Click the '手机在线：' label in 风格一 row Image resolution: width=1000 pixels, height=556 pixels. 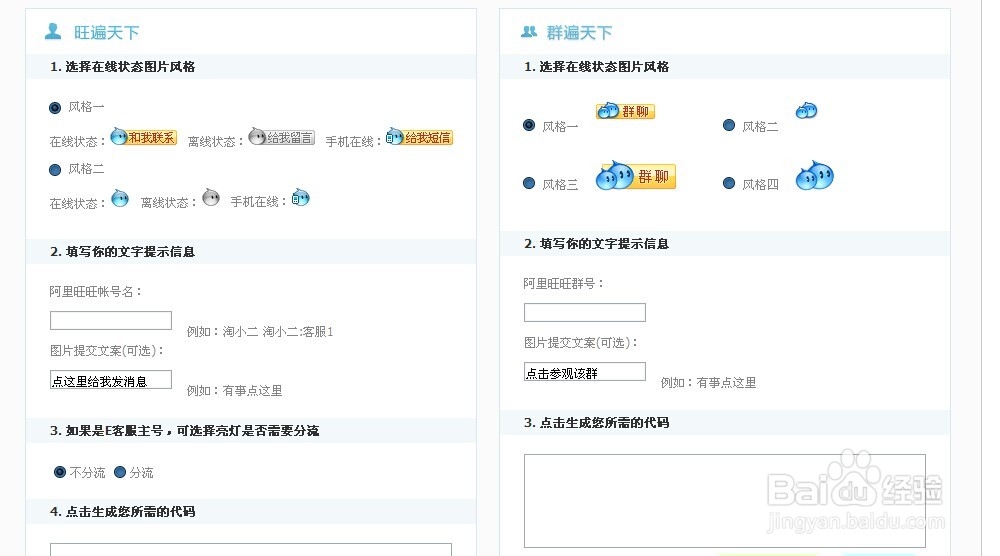(x=354, y=142)
